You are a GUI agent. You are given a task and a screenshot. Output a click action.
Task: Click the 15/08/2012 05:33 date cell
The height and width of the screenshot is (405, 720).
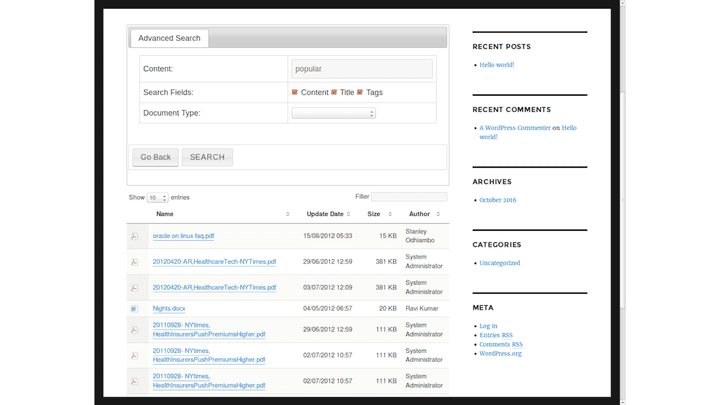point(327,236)
